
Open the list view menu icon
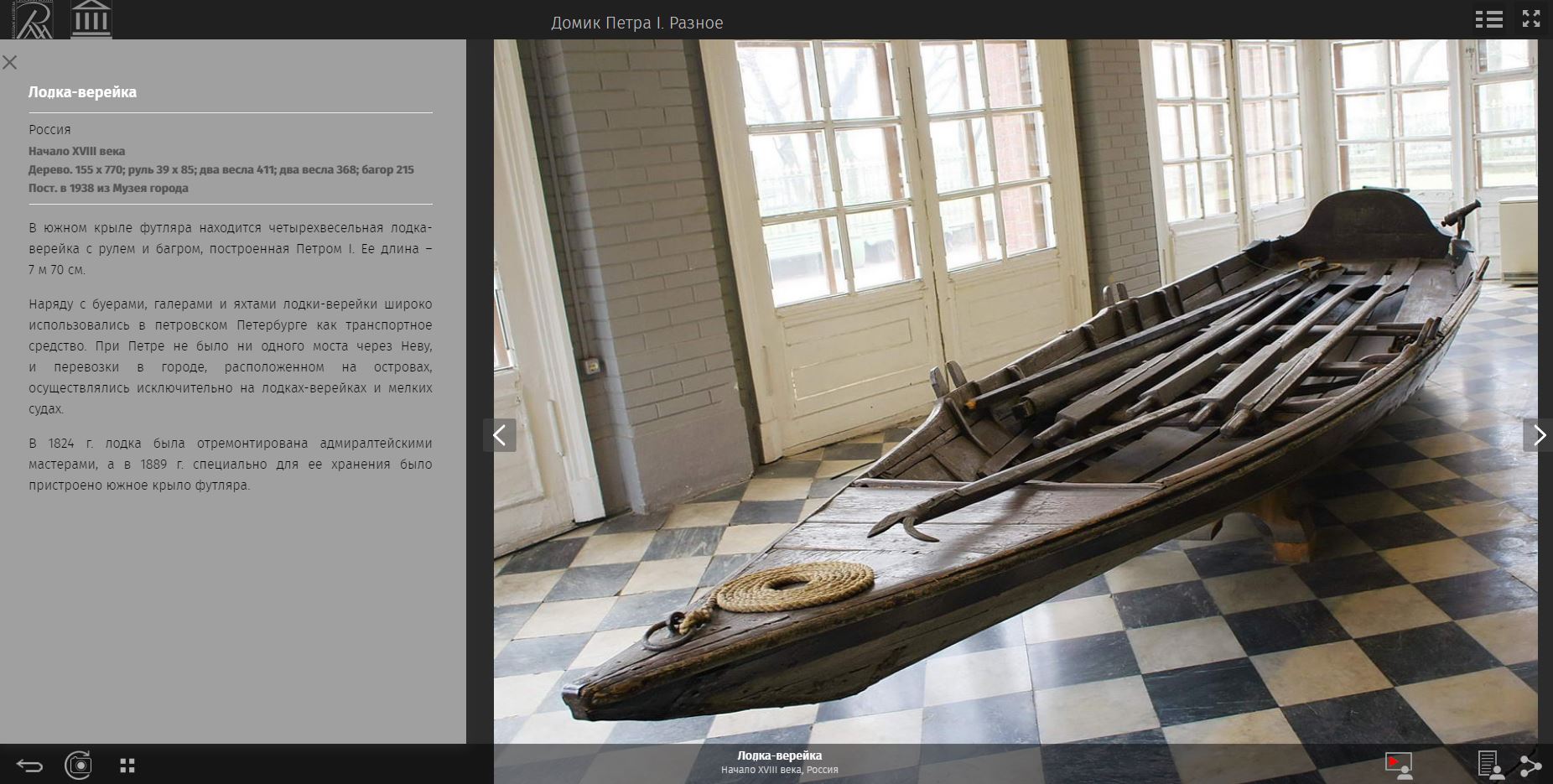click(1488, 19)
